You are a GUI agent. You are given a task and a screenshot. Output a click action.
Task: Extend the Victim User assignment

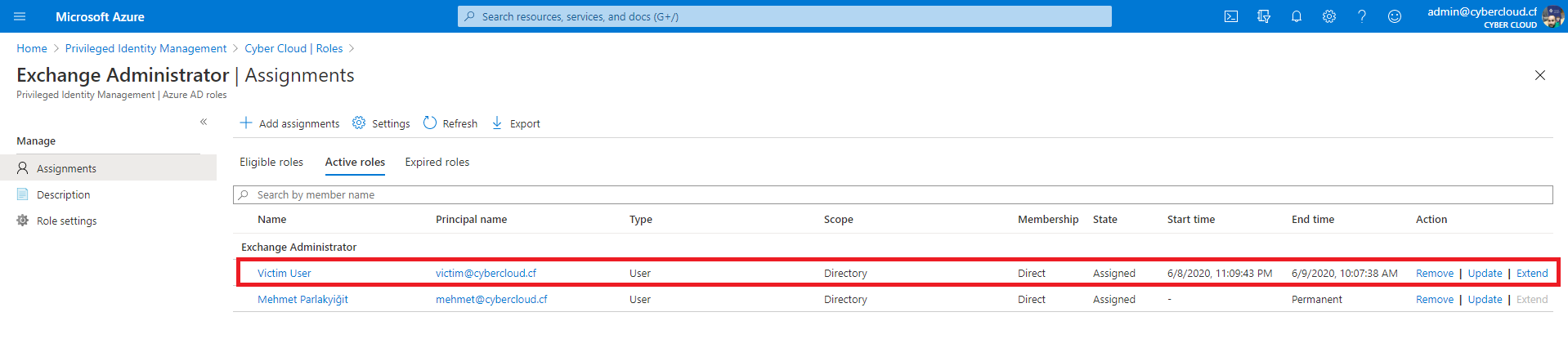pyautogui.click(x=1532, y=273)
